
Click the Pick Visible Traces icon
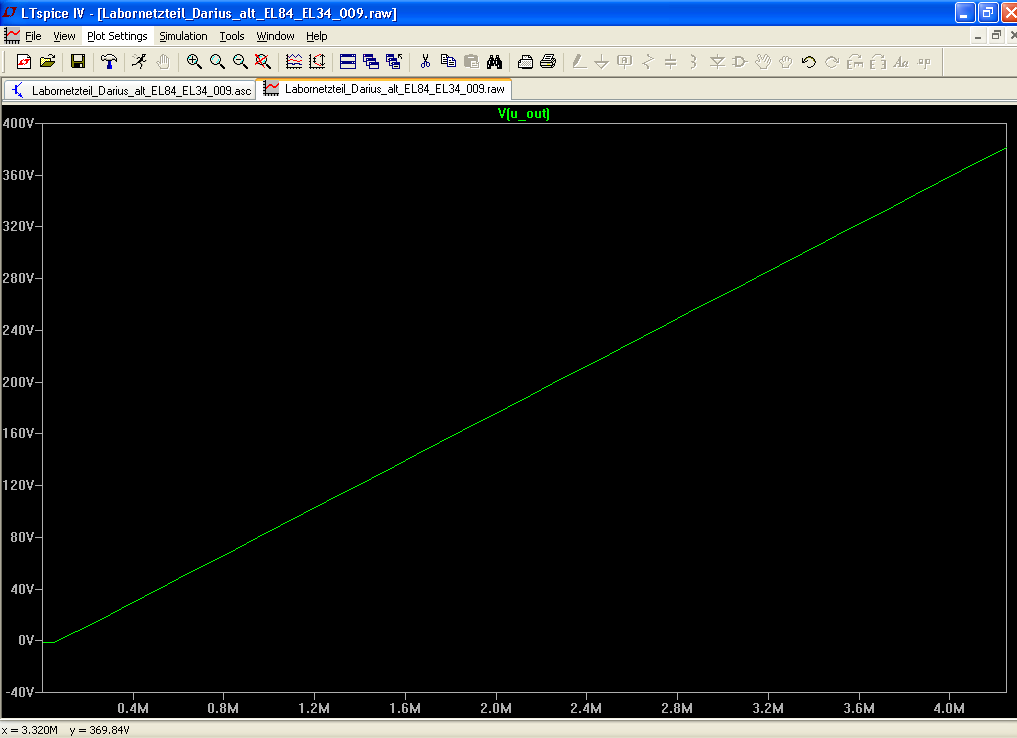294,62
